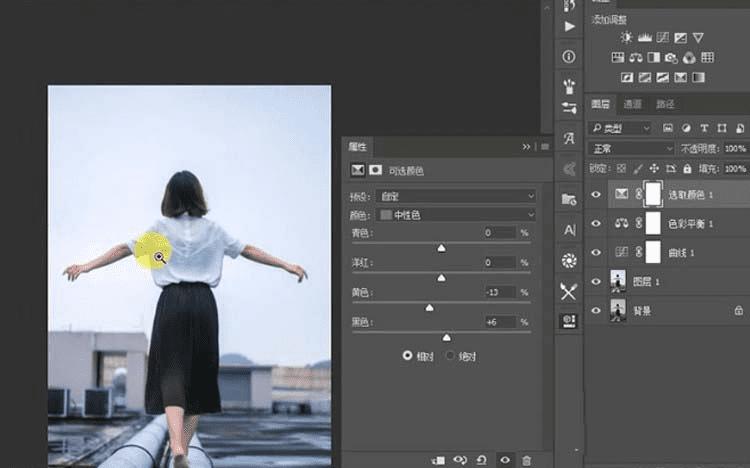Click the 黄色 slider handle
This screenshot has width=750, height=468.
coord(430,308)
